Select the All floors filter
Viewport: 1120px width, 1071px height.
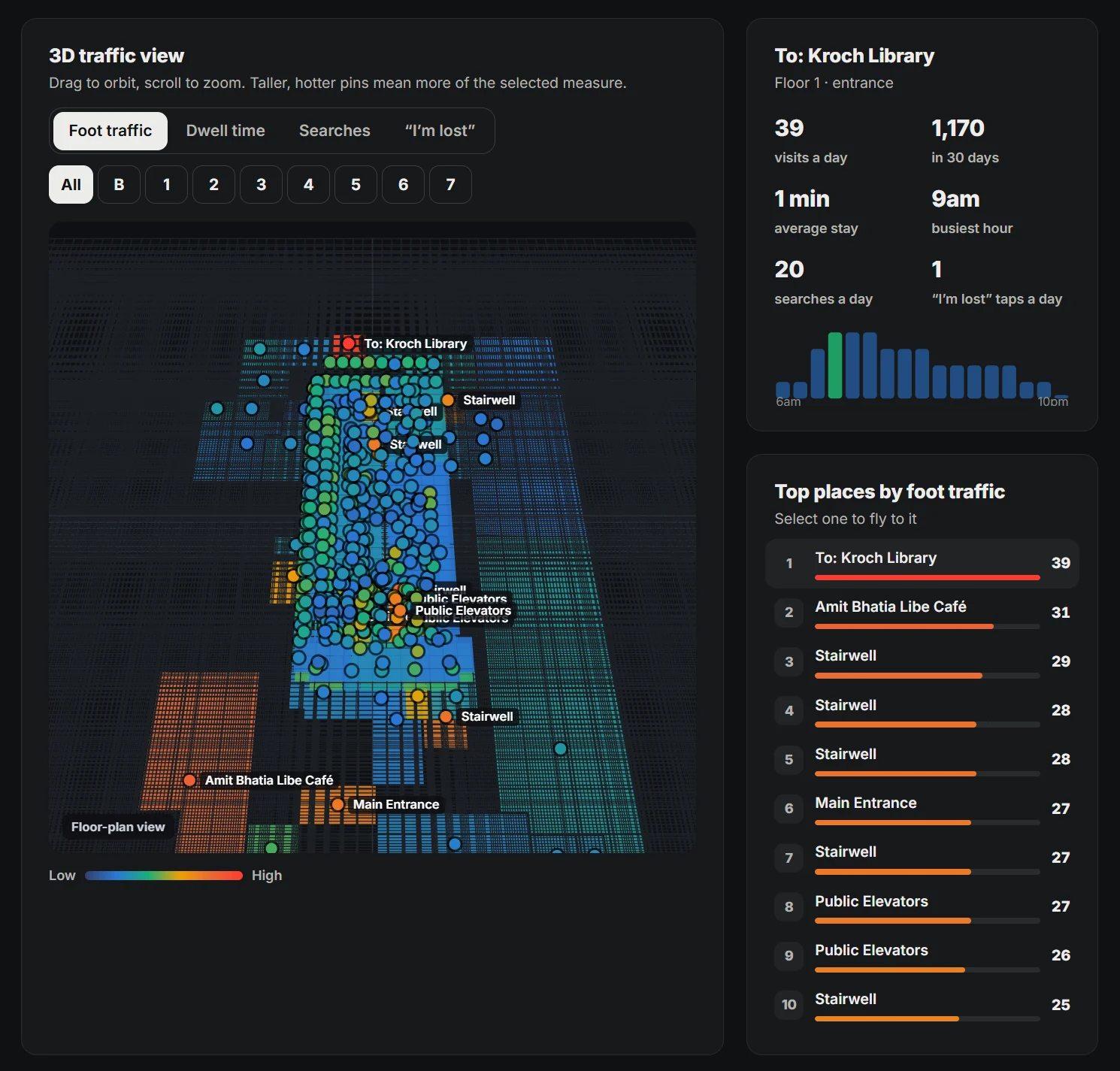click(x=71, y=185)
